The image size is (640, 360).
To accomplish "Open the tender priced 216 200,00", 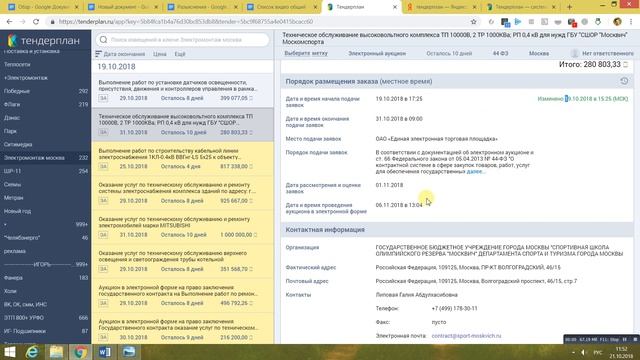I will pyautogui.click(x=182, y=329).
